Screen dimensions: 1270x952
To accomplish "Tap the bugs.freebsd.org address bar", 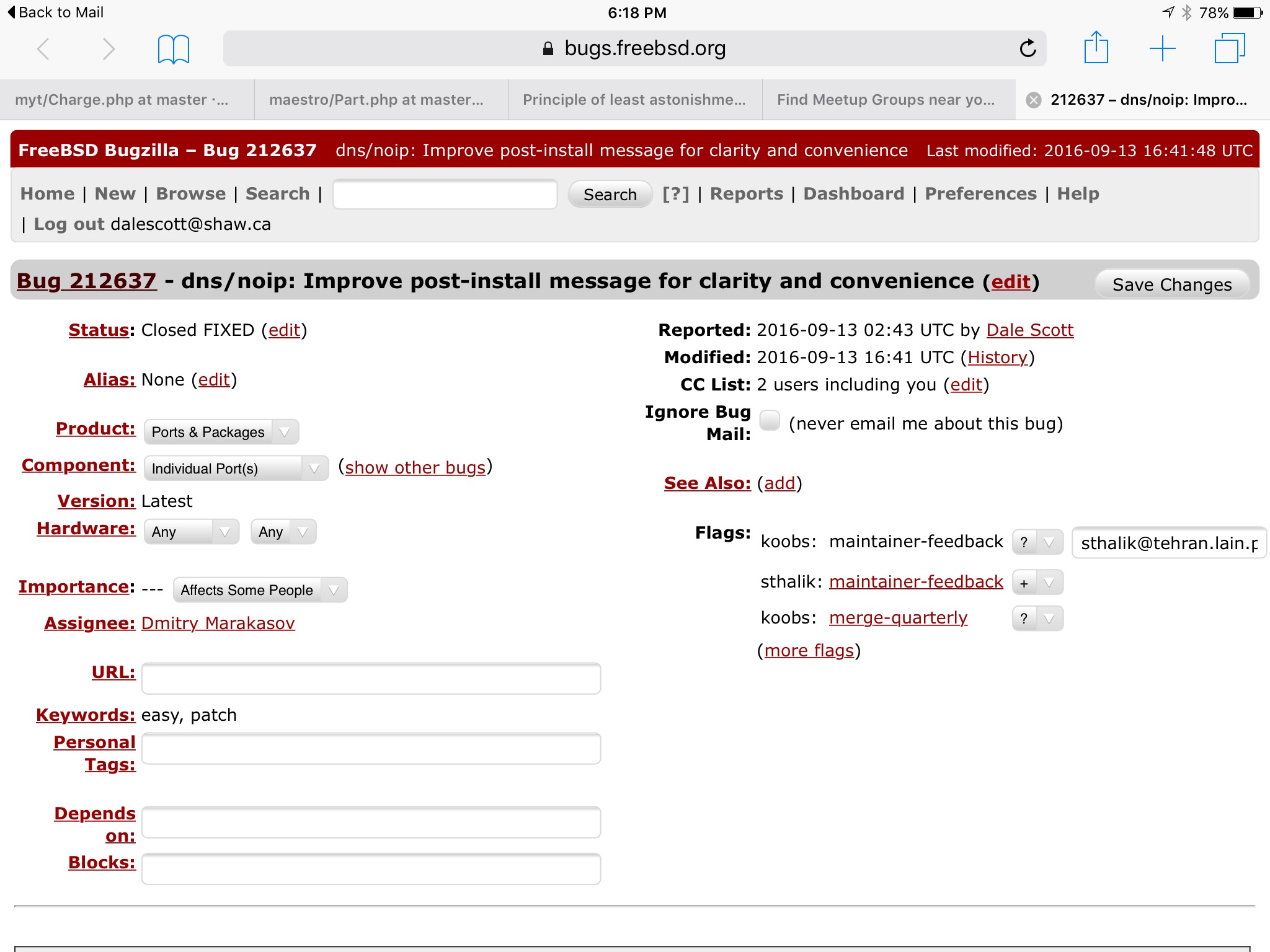I will [634, 48].
